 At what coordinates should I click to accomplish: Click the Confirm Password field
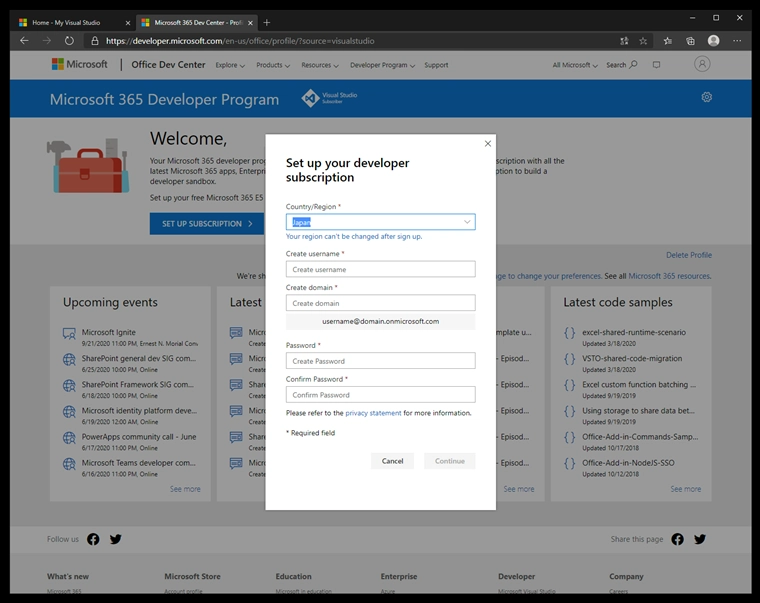[x=380, y=395]
